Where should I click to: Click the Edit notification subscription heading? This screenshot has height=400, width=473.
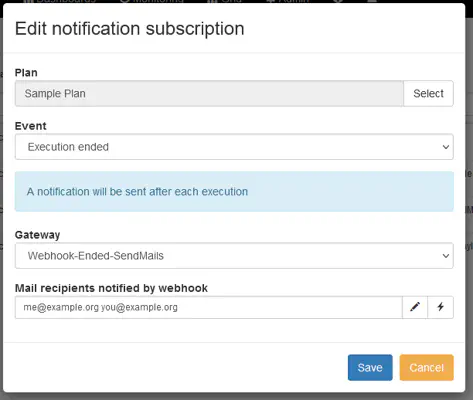click(130, 29)
